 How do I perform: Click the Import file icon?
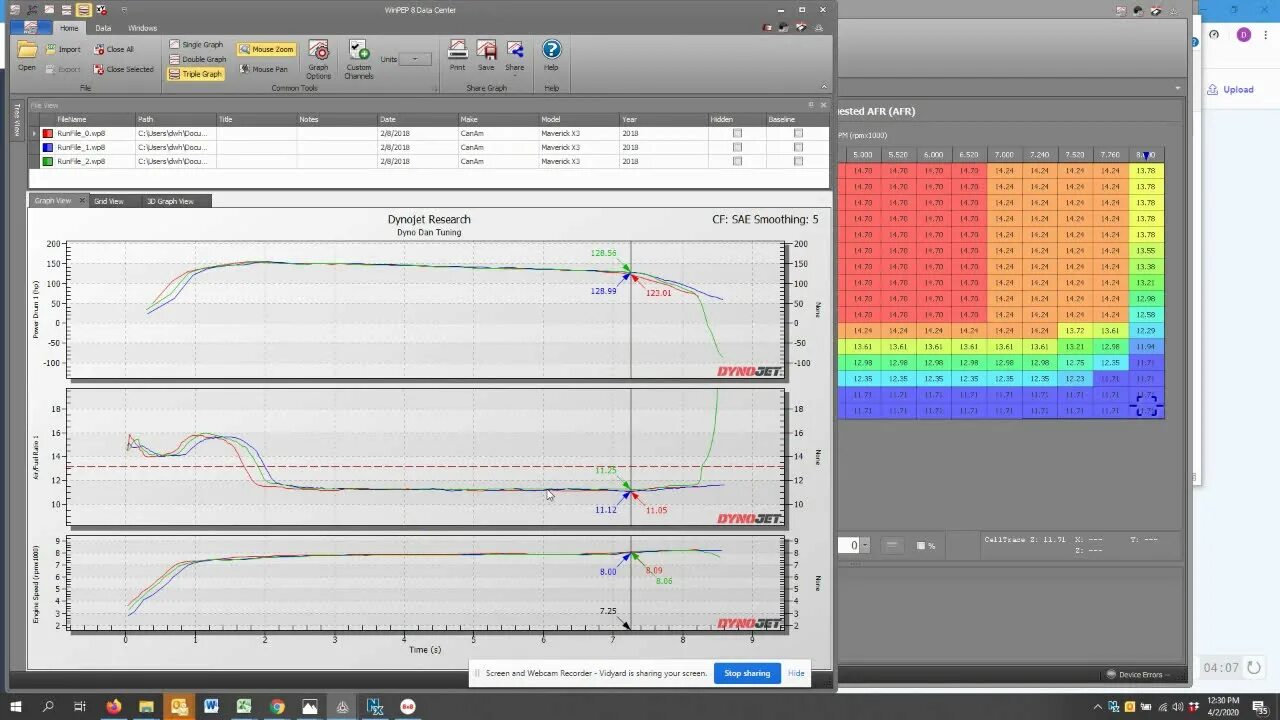(49, 49)
